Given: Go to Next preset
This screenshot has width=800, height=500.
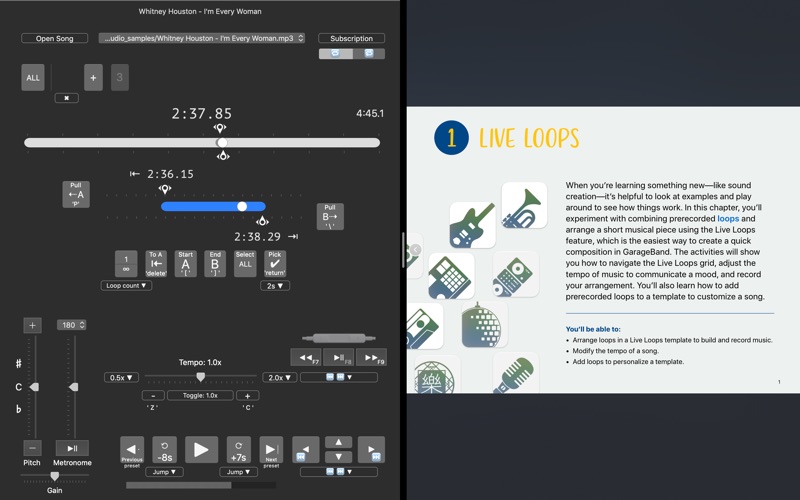Looking at the screenshot, I should [x=271, y=450].
